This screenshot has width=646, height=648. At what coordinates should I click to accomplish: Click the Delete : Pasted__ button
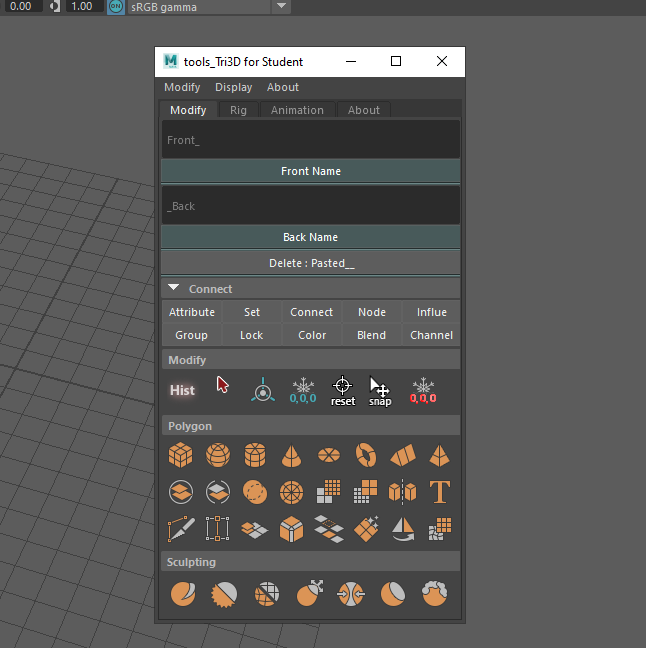[311, 263]
